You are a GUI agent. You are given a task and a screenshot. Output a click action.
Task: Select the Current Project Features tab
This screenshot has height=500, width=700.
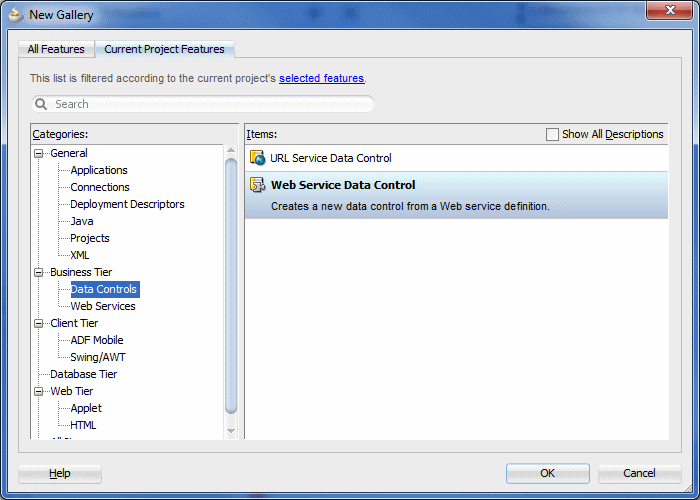pyautogui.click(x=166, y=49)
